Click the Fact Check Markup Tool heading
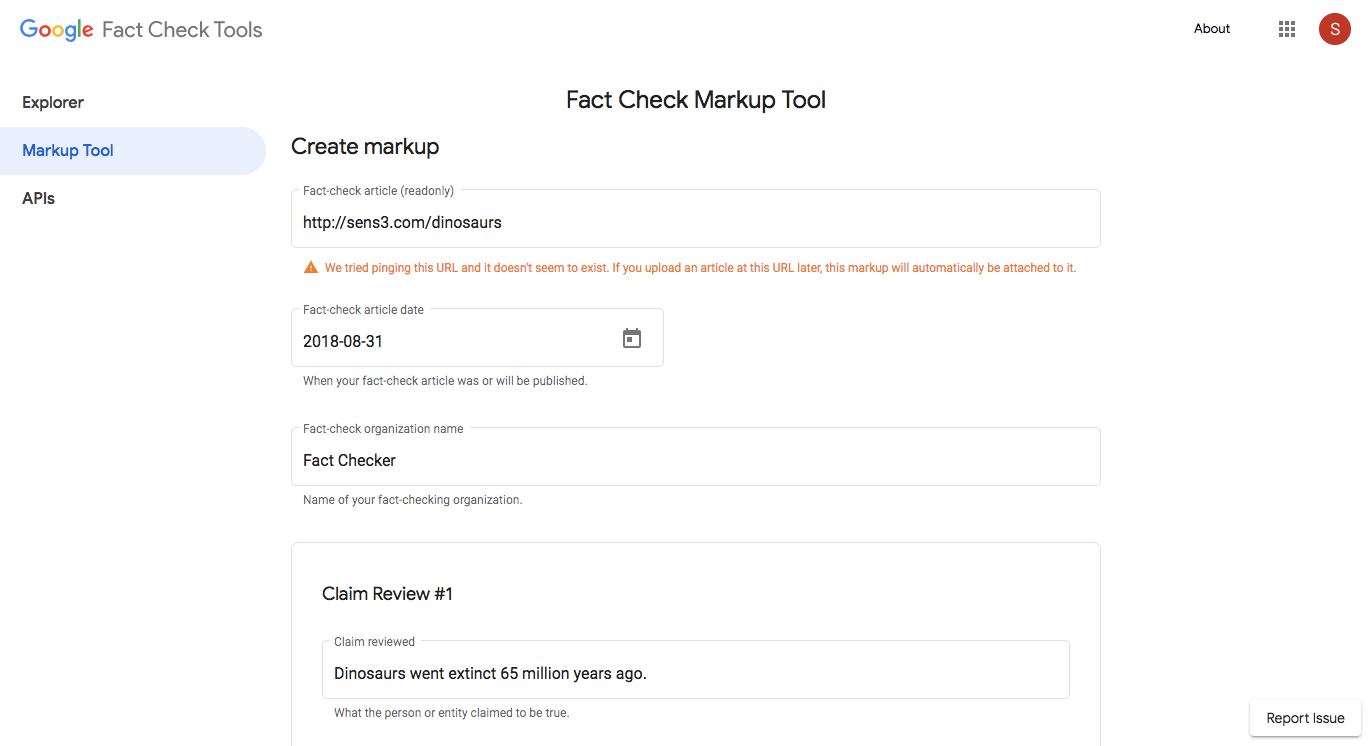This screenshot has height=746, width=1370. tap(695, 100)
